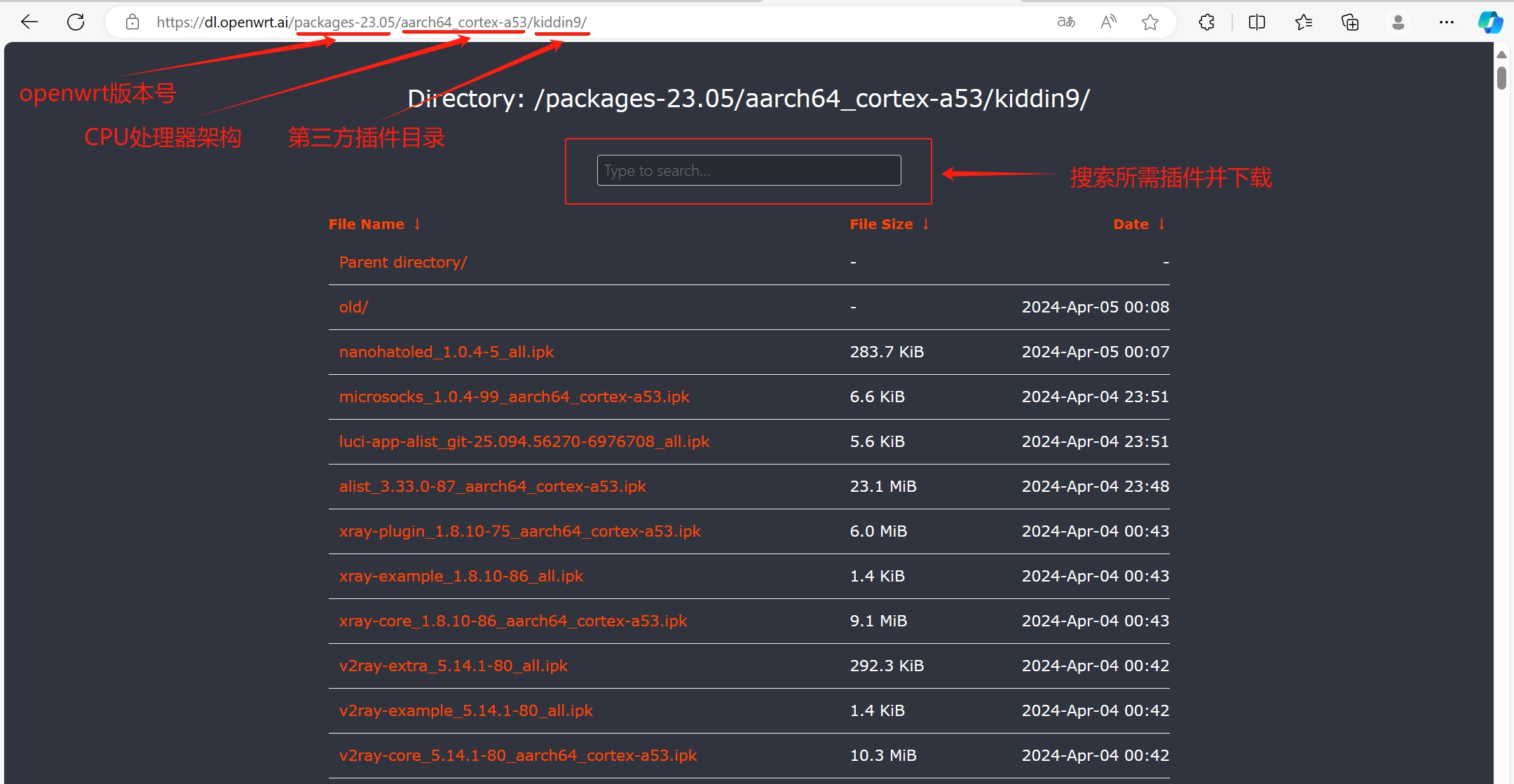The width and height of the screenshot is (1514, 784).
Task: Sort listing by File Name header
Action: coord(374,224)
